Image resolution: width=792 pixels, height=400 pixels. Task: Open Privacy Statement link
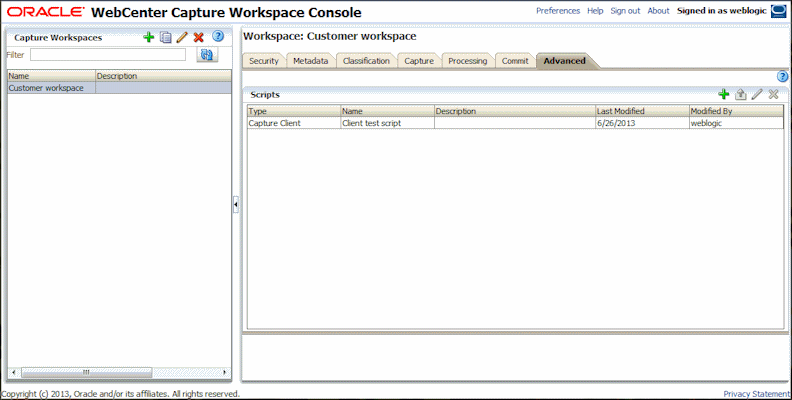757,394
